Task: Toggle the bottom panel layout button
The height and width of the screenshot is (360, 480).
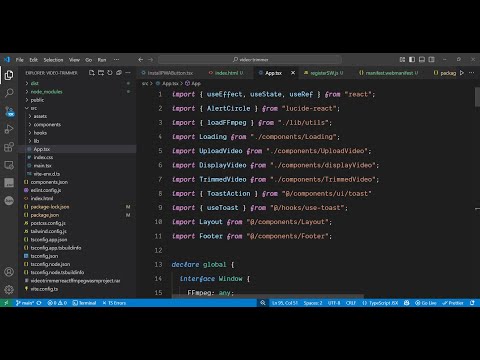Action: (x=422, y=59)
